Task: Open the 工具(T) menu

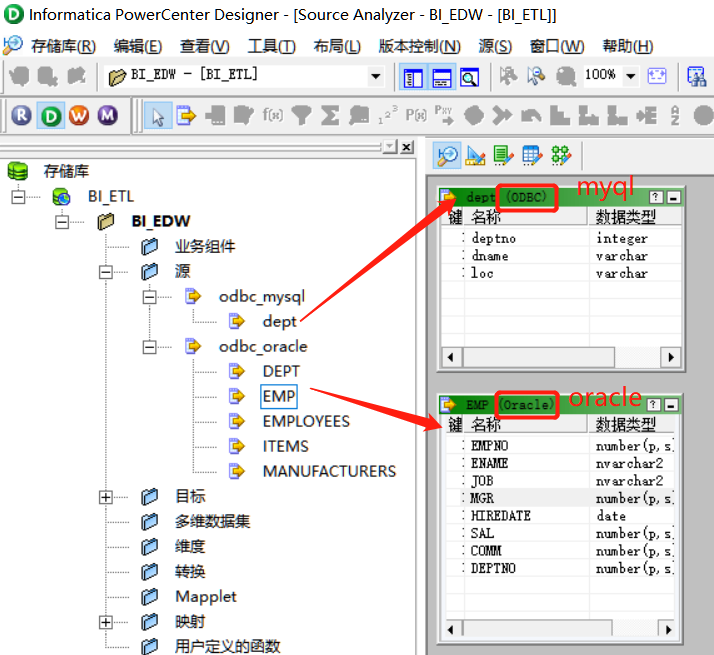Action: click(x=271, y=46)
